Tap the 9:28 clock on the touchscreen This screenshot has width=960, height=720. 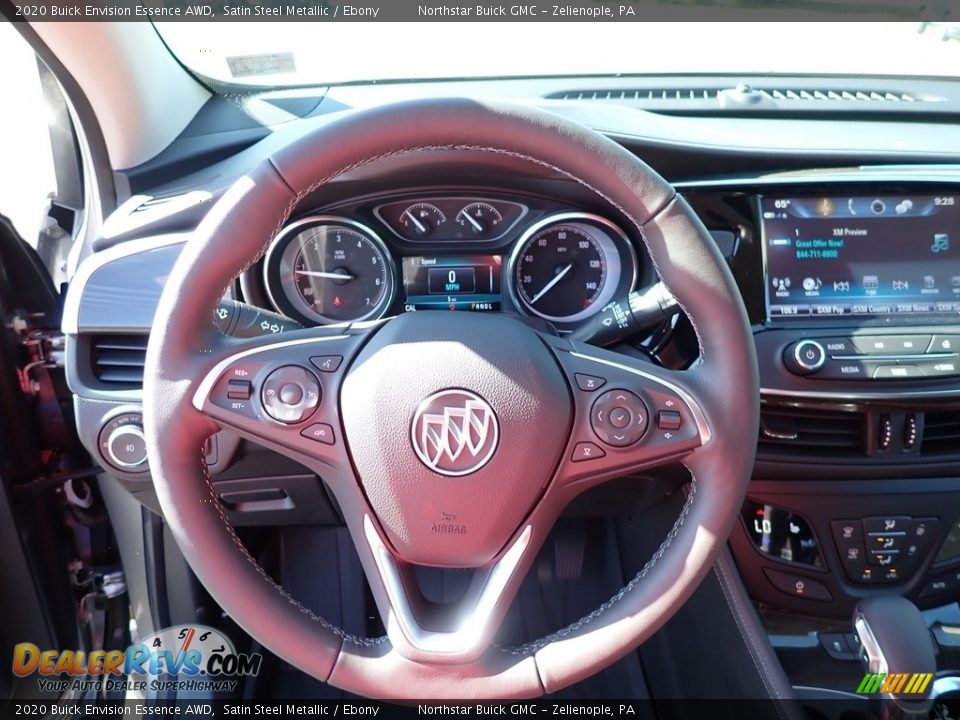(x=943, y=201)
